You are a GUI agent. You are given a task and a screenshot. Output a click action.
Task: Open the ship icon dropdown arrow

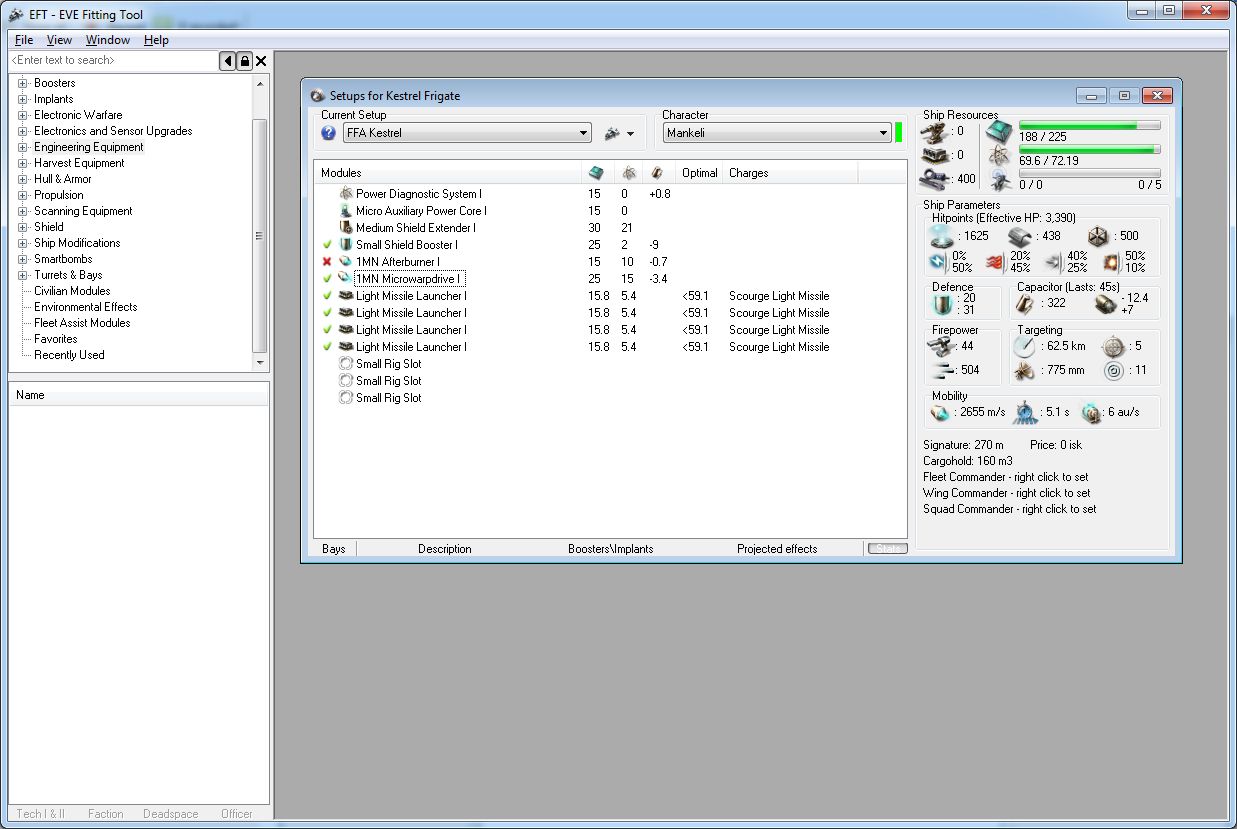tap(630, 134)
